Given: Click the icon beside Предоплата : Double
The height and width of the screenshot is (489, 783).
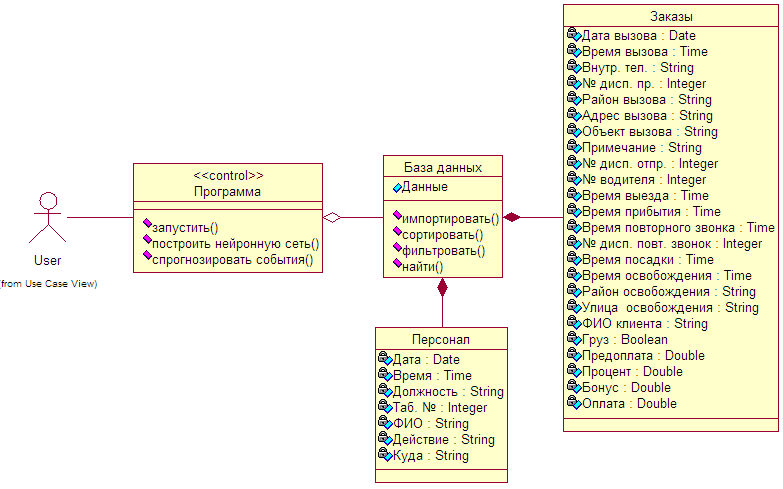Looking at the screenshot, I should (574, 355).
